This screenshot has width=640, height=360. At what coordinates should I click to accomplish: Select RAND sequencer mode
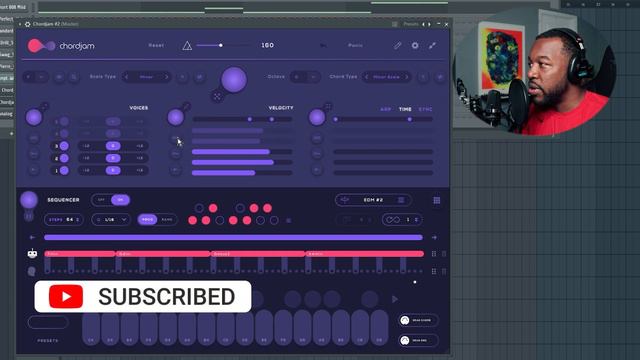pos(167,220)
